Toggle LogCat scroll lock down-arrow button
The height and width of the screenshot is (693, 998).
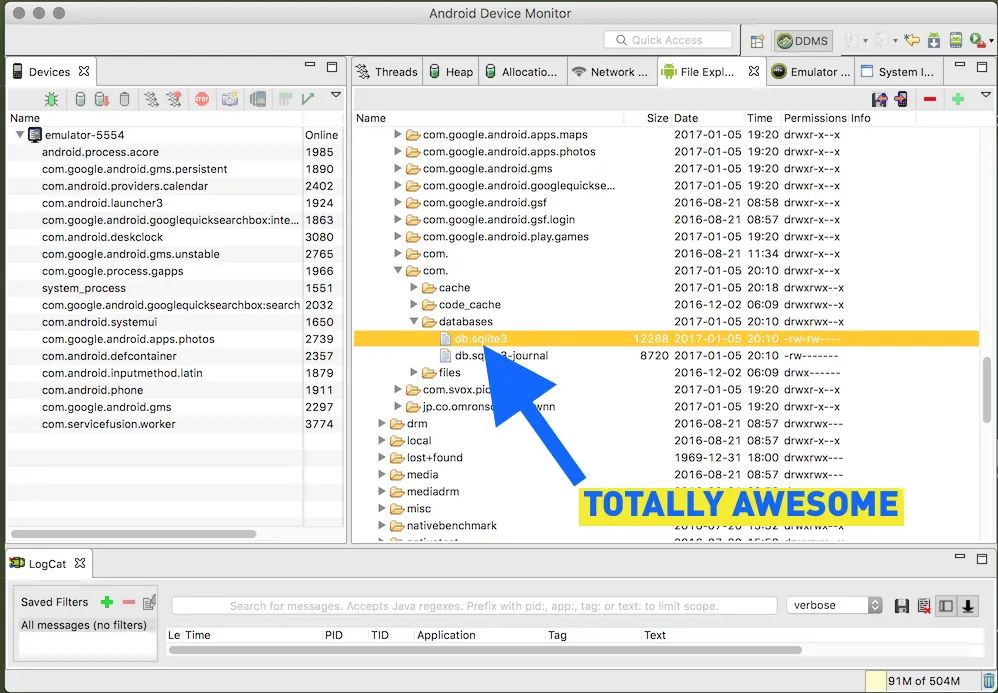pyautogui.click(x=967, y=606)
